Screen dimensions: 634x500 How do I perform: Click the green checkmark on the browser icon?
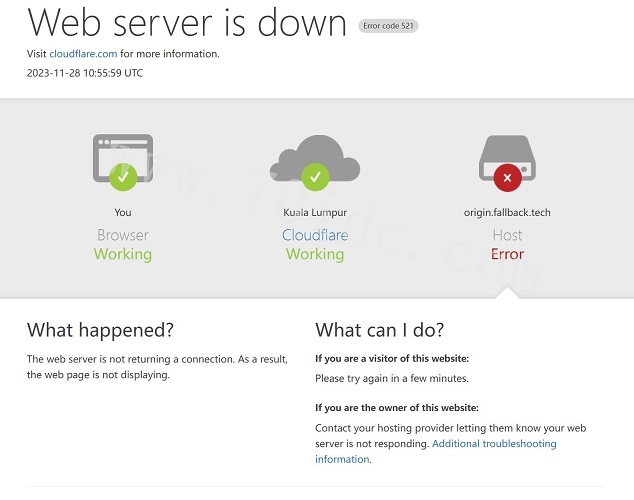coord(123,178)
